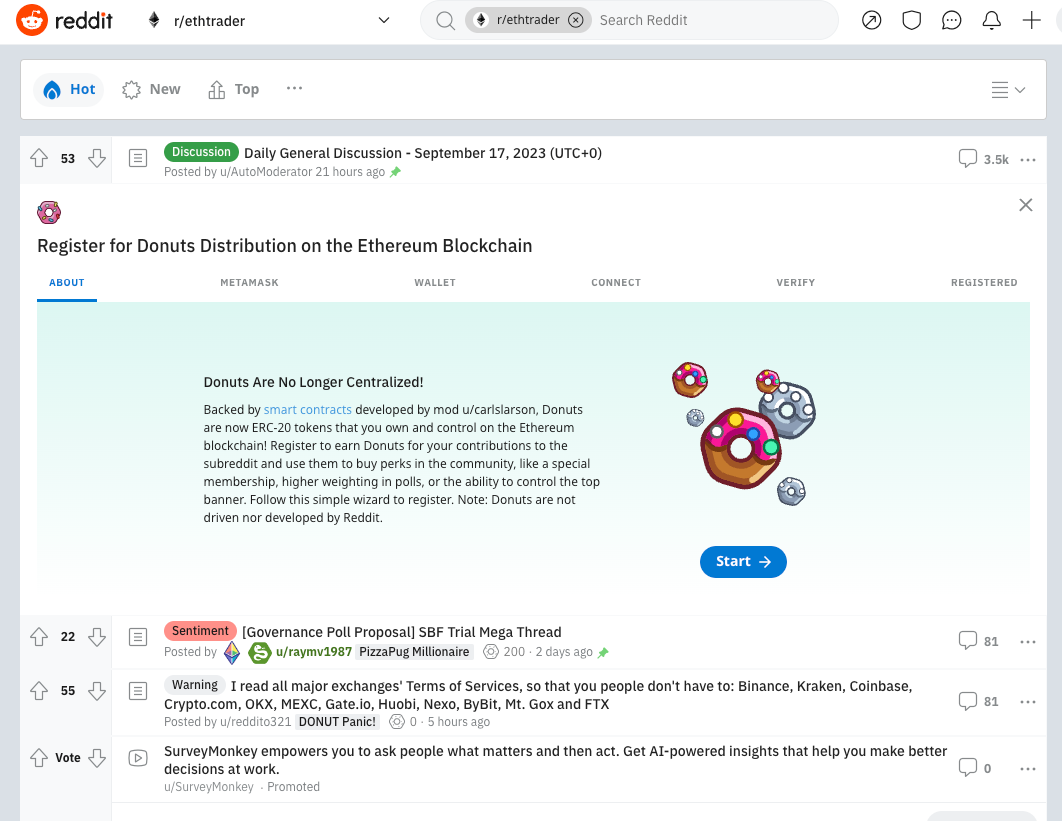Sort posts by New
This screenshot has height=821, width=1062.
(151, 89)
